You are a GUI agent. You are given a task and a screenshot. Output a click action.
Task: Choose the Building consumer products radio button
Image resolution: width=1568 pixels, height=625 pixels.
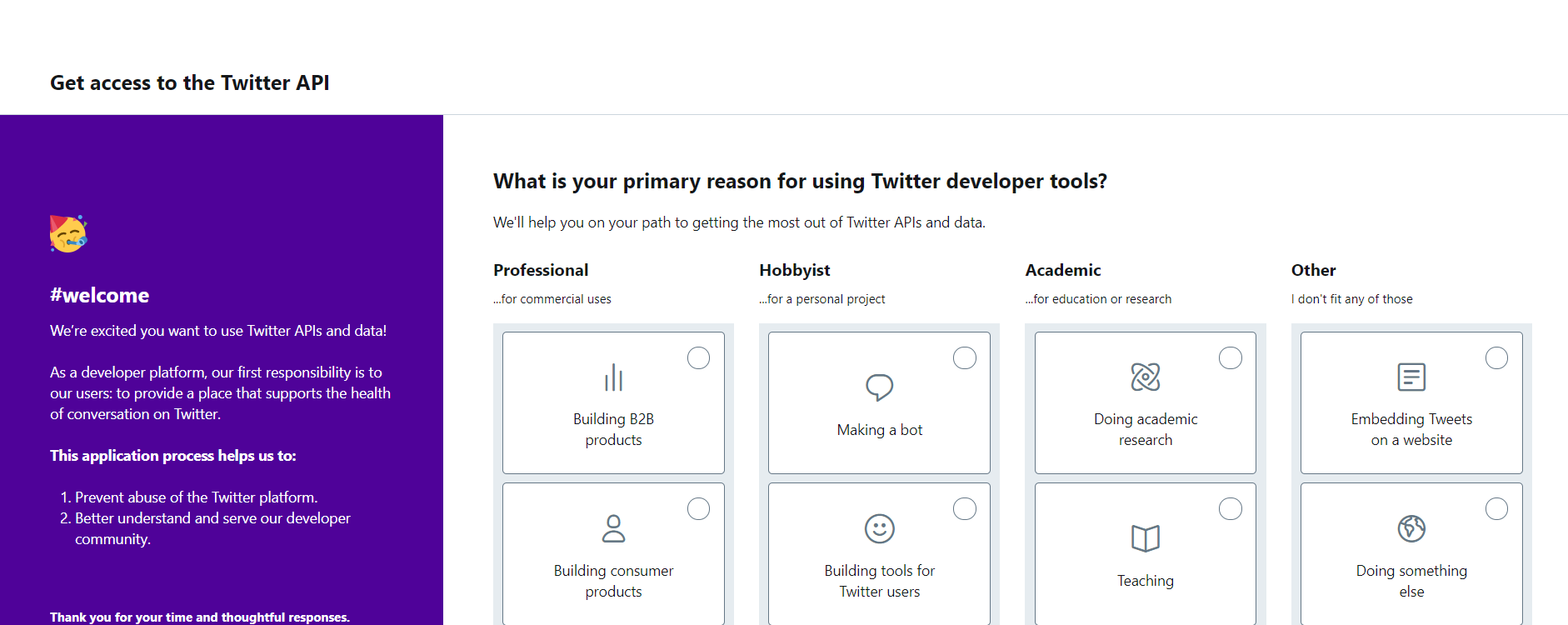pos(698,509)
